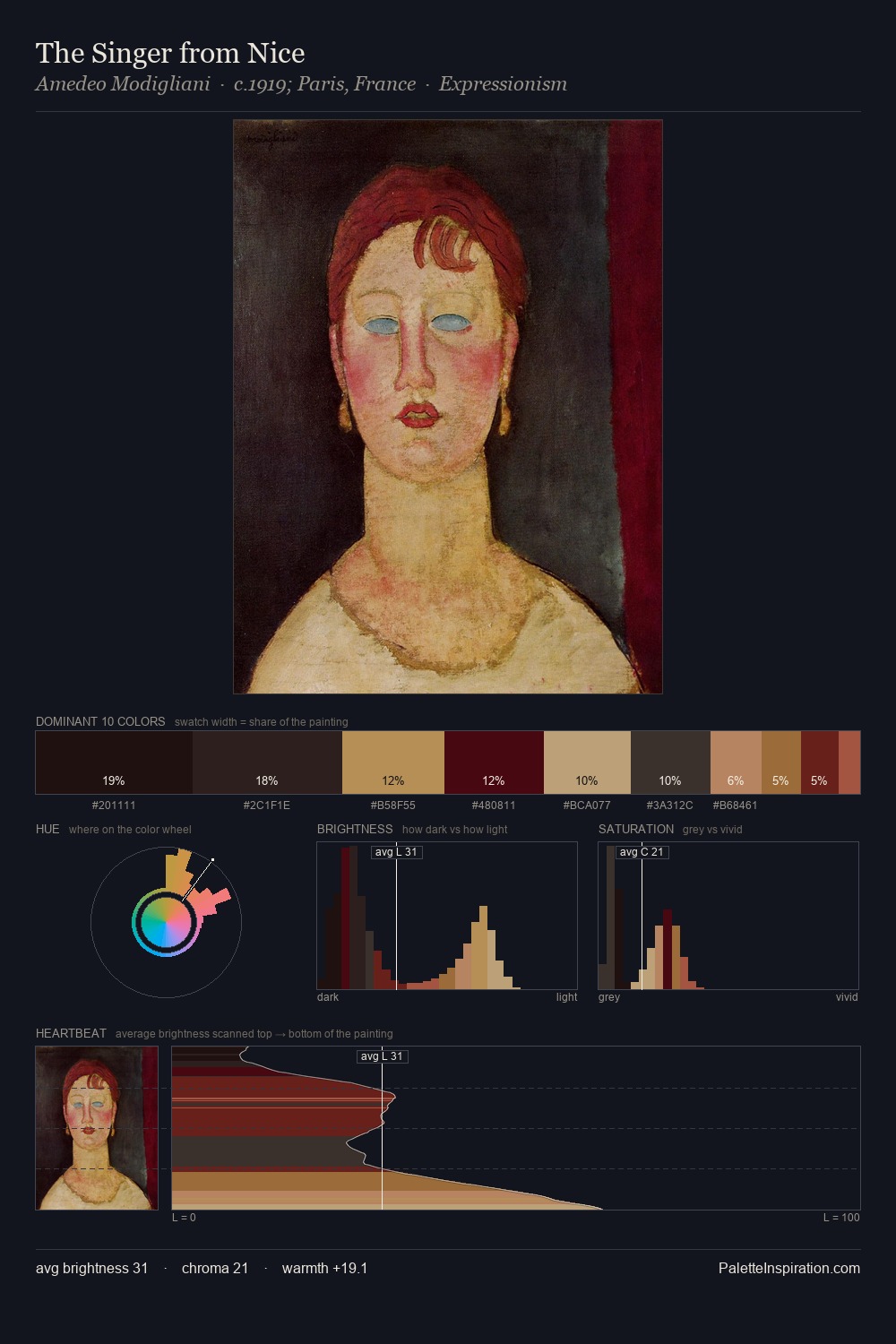Click the heartbeat brightness profile chart
The height and width of the screenshot is (1344, 896).
pos(516,1128)
